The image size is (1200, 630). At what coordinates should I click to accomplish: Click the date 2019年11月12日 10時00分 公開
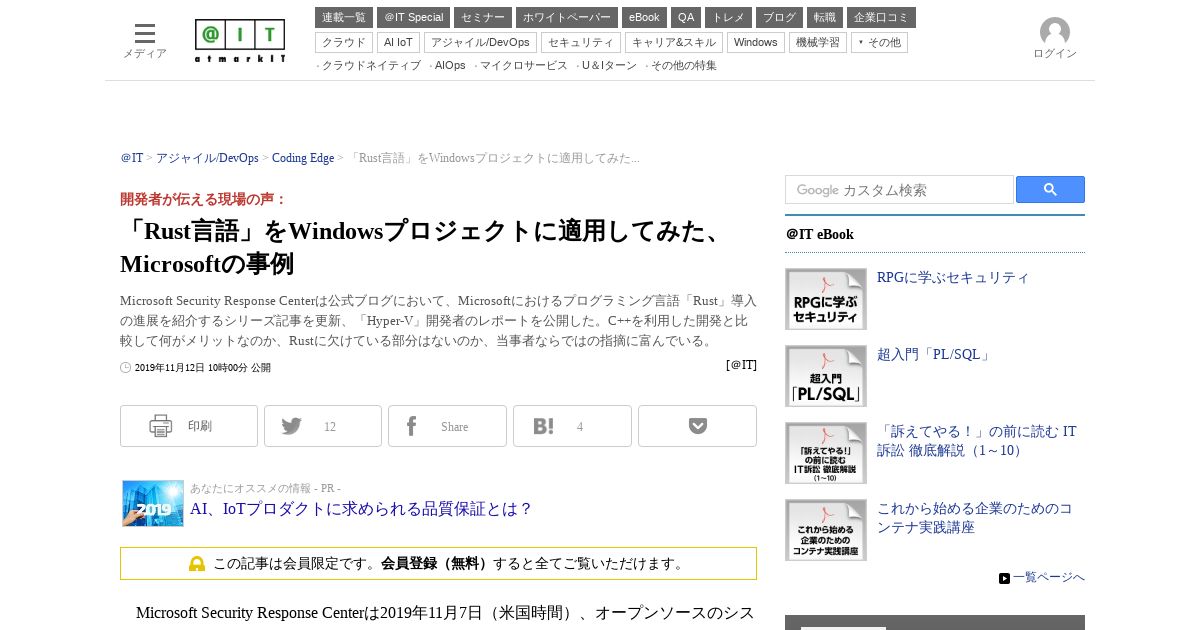click(203, 368)
